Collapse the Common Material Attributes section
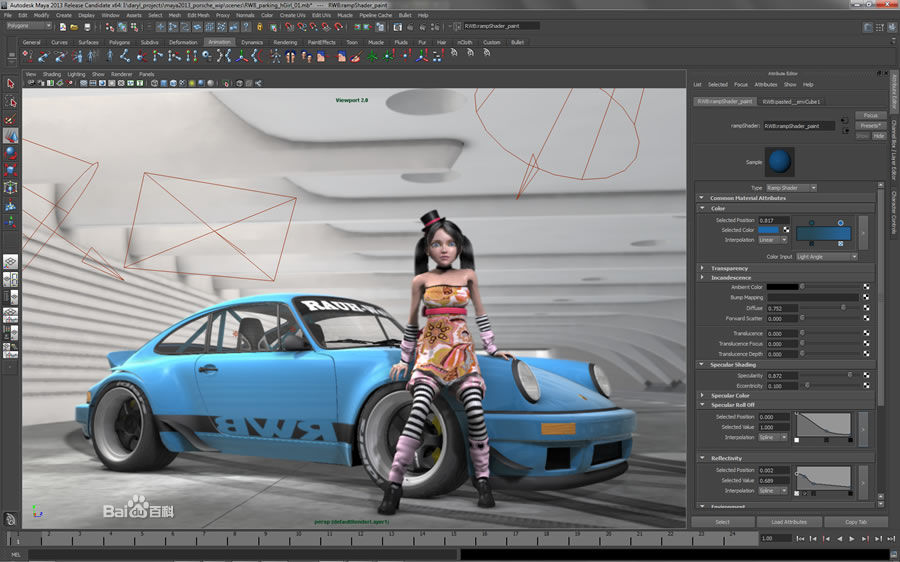 point(701,197)
